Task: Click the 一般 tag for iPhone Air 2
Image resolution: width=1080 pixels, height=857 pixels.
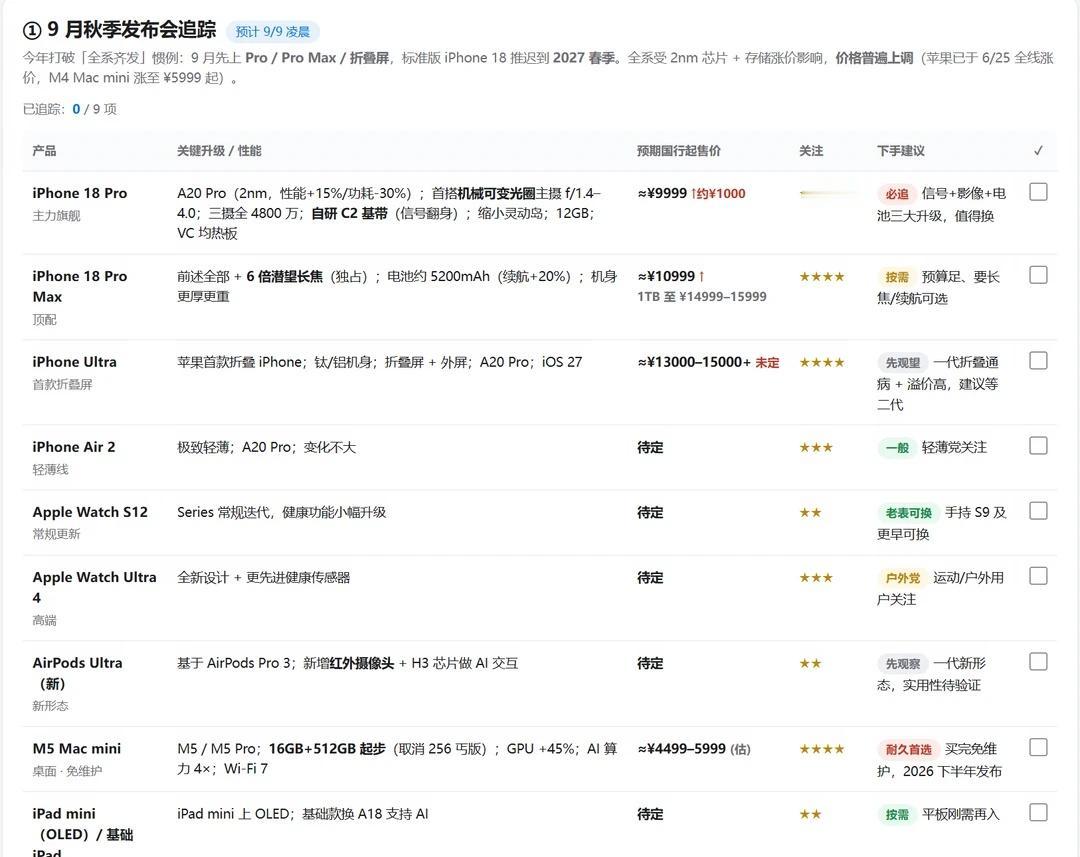Action: (896, 448)
